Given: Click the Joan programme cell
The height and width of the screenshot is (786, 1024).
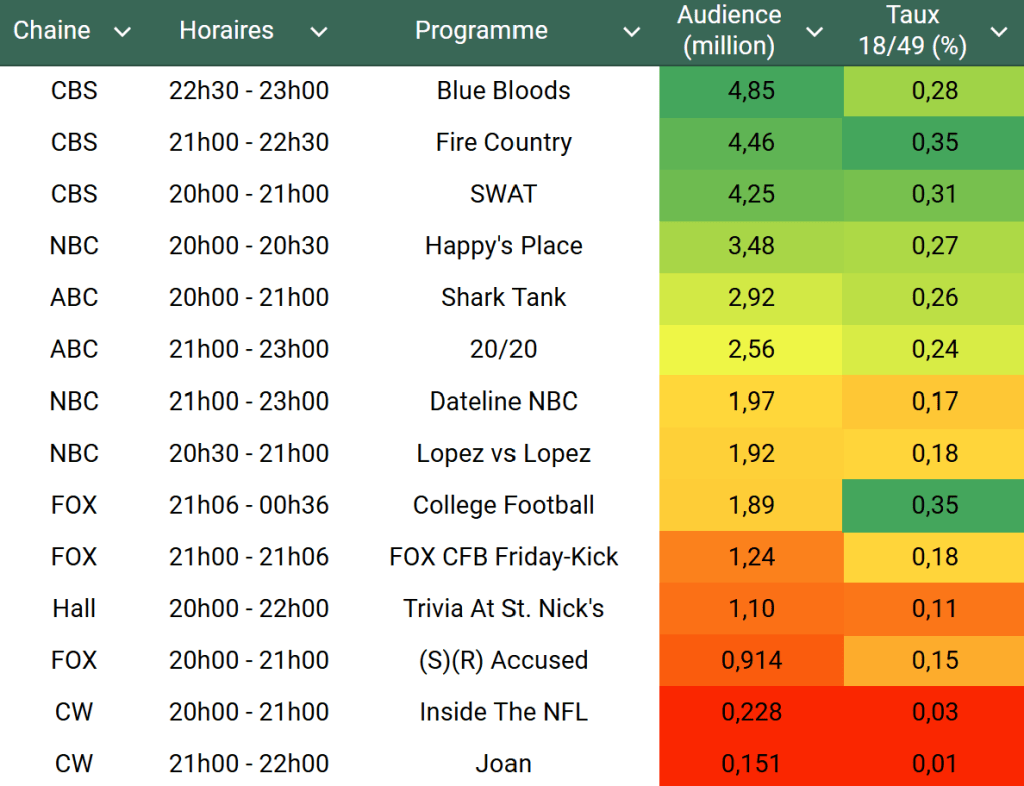Looking at the screenshot, I should [x=503, y=763].
